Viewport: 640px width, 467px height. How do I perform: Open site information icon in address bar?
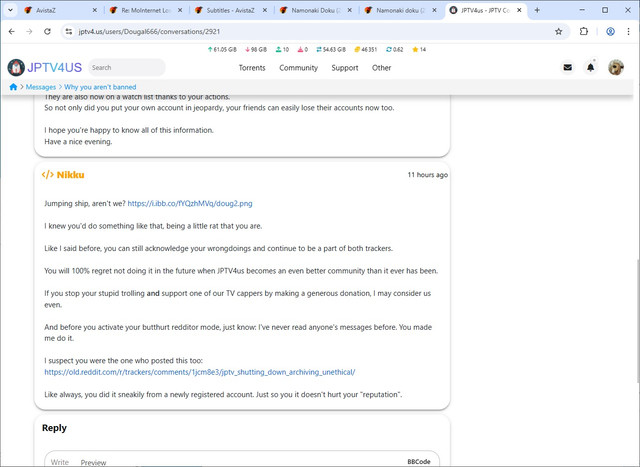pyautogui.click(x=69, y=31)
